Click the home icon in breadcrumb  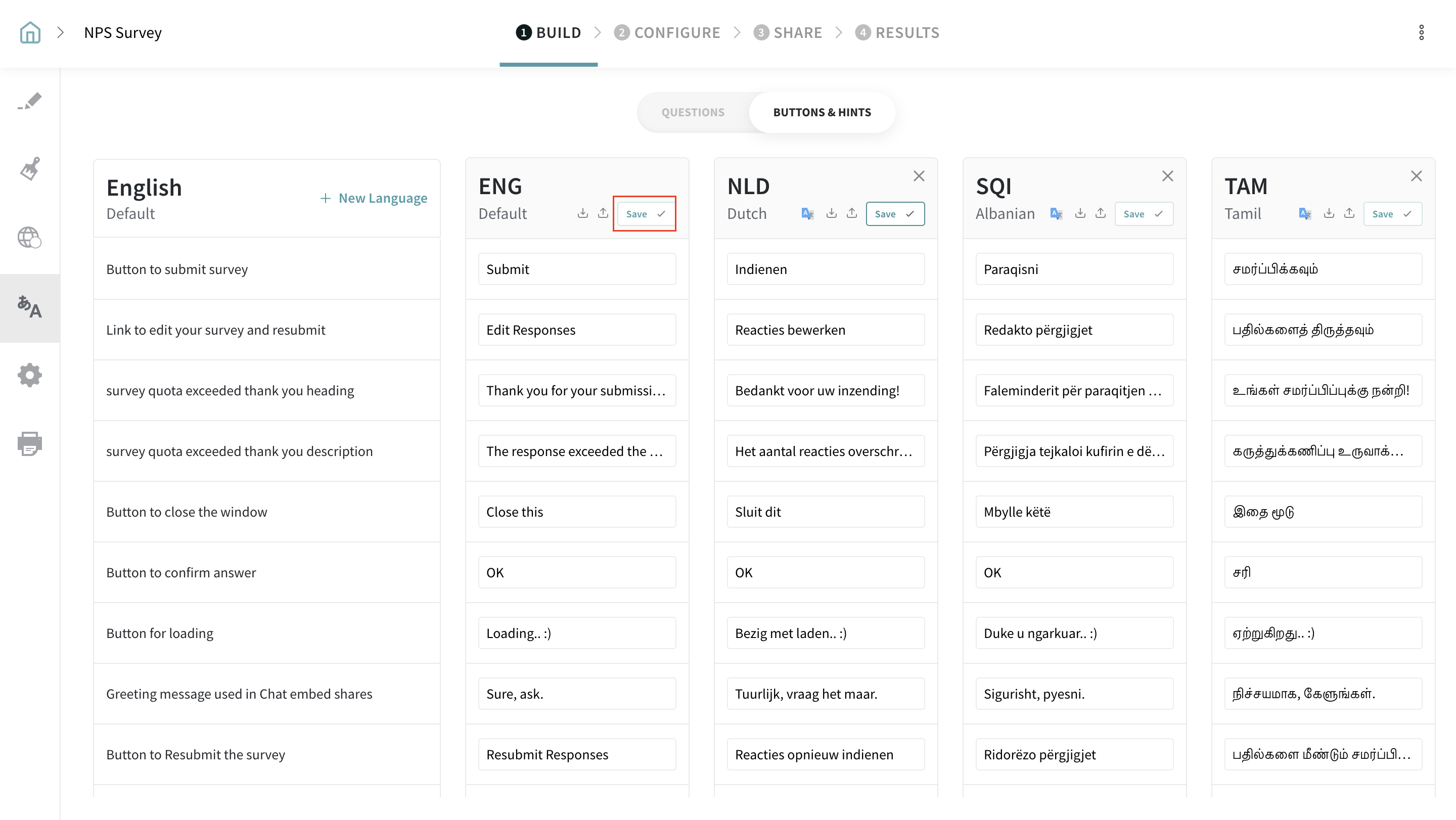[30, 32]
